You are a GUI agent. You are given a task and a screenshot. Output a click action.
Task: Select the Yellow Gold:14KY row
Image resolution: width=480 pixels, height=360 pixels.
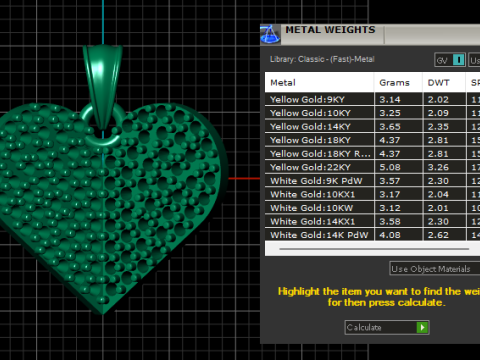pos(372,127)
